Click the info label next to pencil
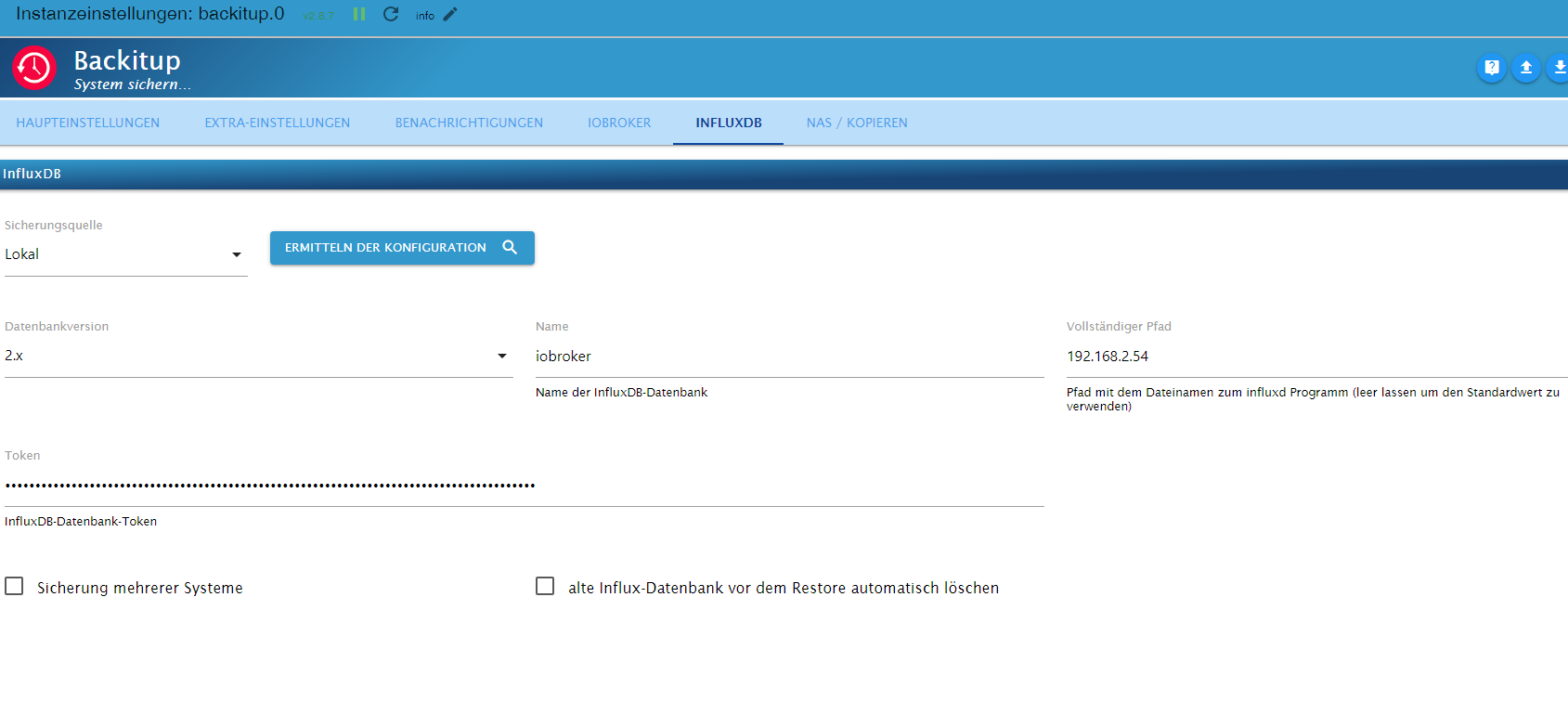The height and width of the screenshot is (701, 1568). coord(425,16)
